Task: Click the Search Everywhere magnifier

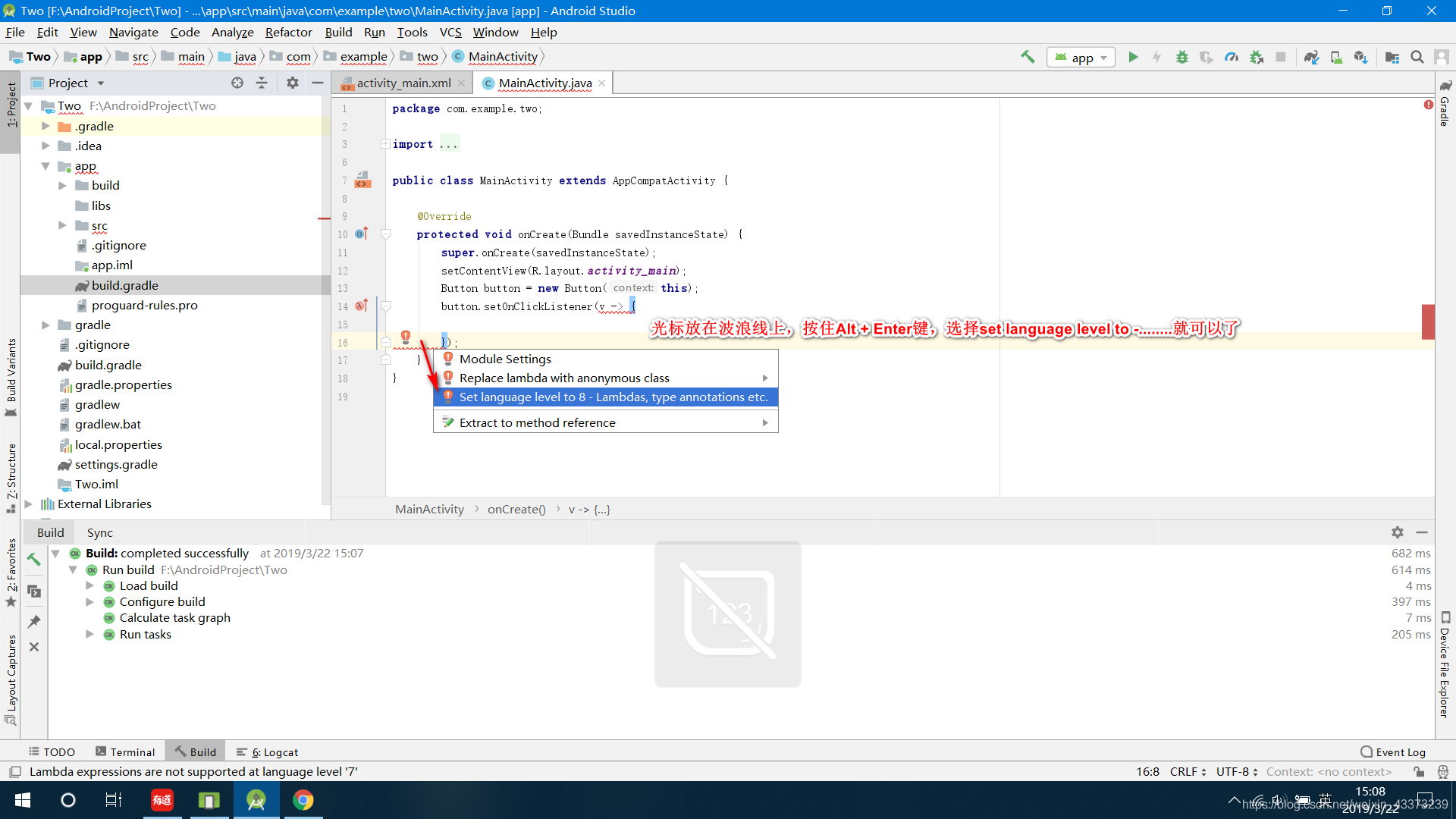Action: point(1417,57)
